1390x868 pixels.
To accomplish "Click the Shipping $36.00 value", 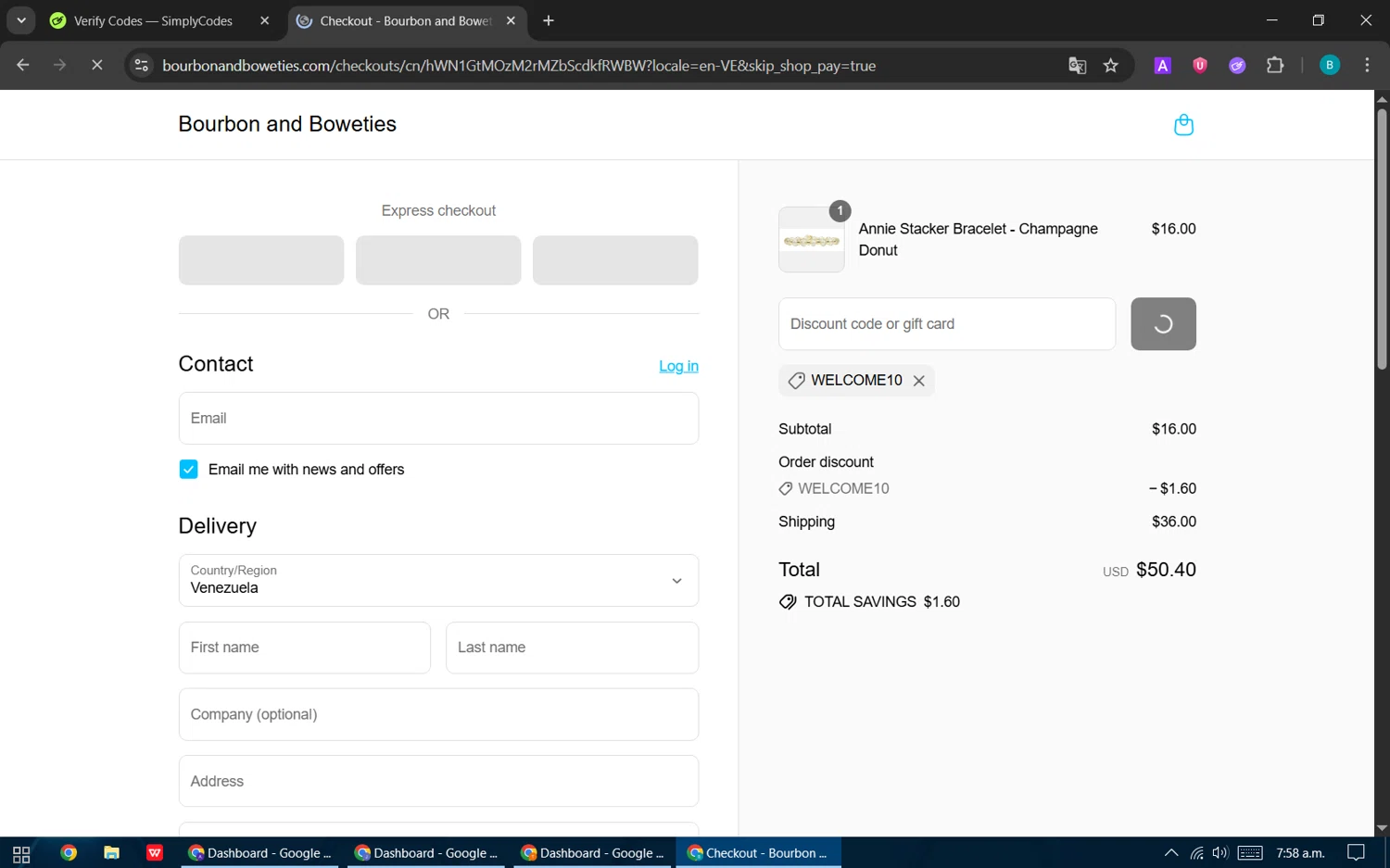I will pos(1174,522).
